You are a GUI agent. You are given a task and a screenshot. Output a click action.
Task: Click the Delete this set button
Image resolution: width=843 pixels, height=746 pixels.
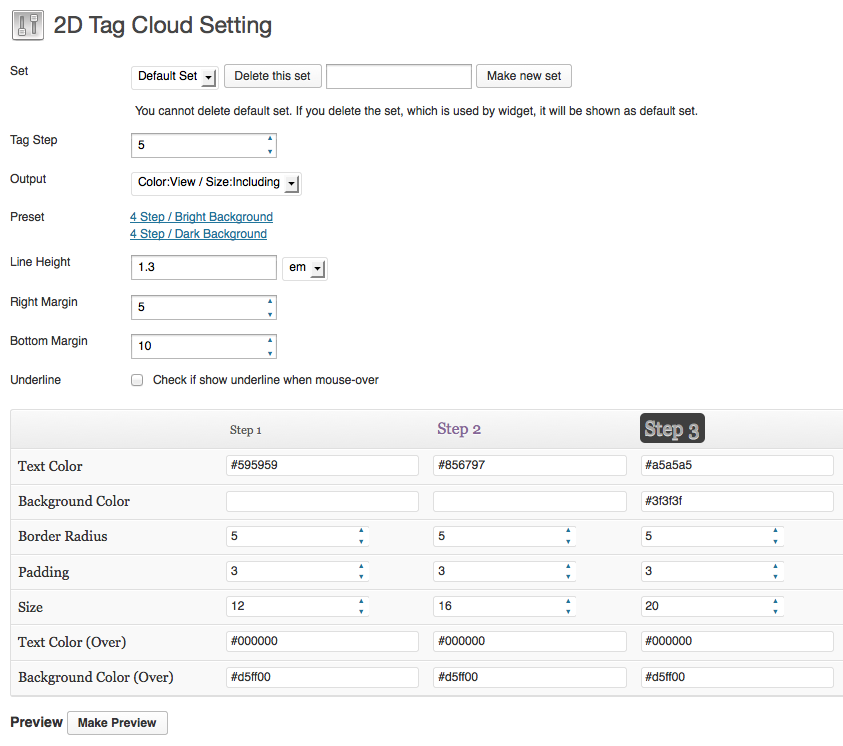(273, 76)
